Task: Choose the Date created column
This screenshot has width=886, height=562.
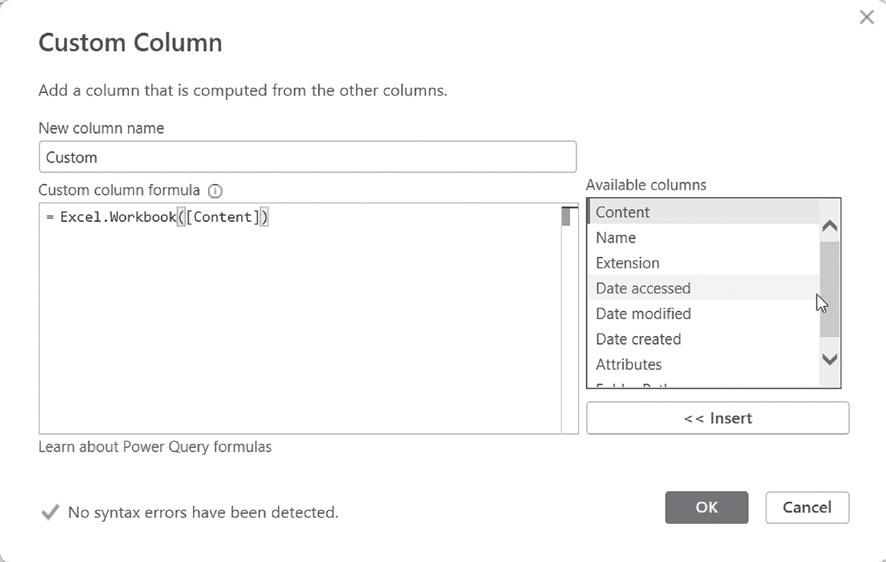Action: coord(638,339)
